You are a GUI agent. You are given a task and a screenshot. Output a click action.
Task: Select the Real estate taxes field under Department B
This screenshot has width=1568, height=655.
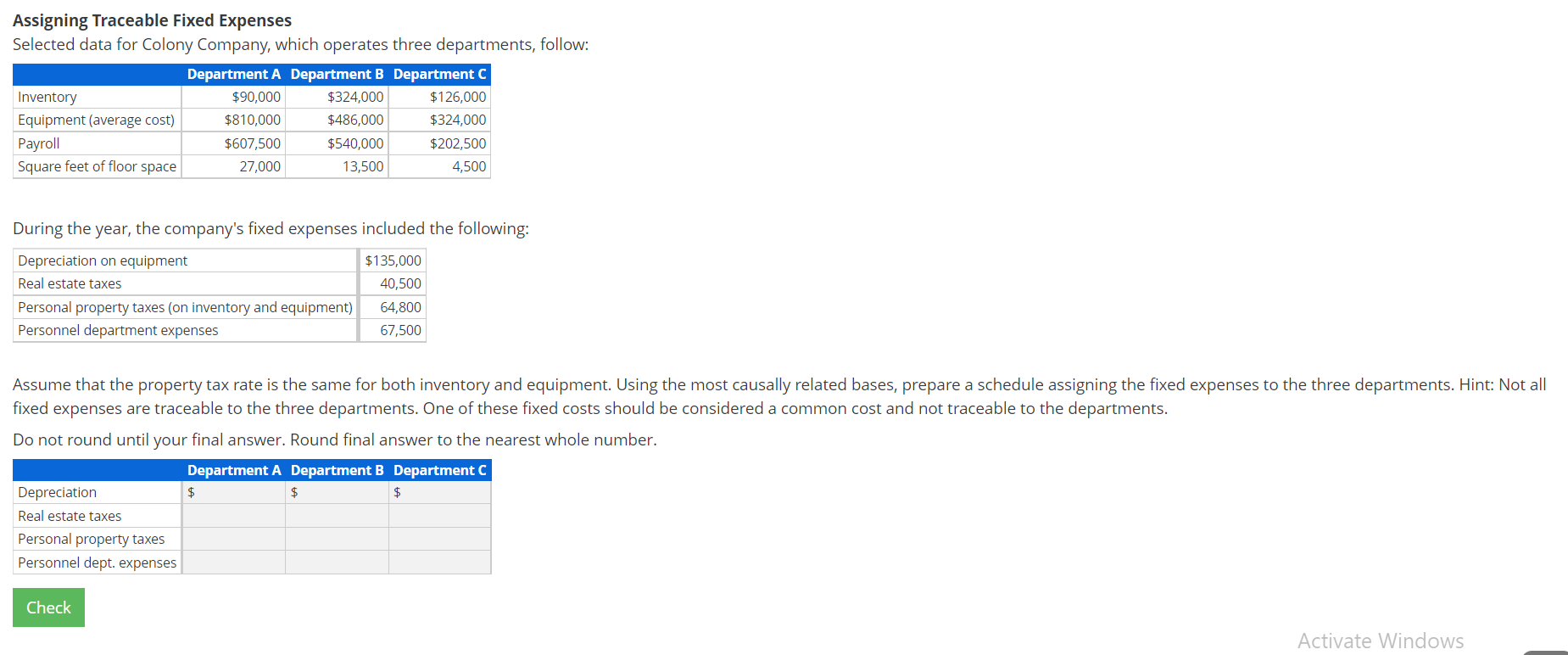coord(337,515)
